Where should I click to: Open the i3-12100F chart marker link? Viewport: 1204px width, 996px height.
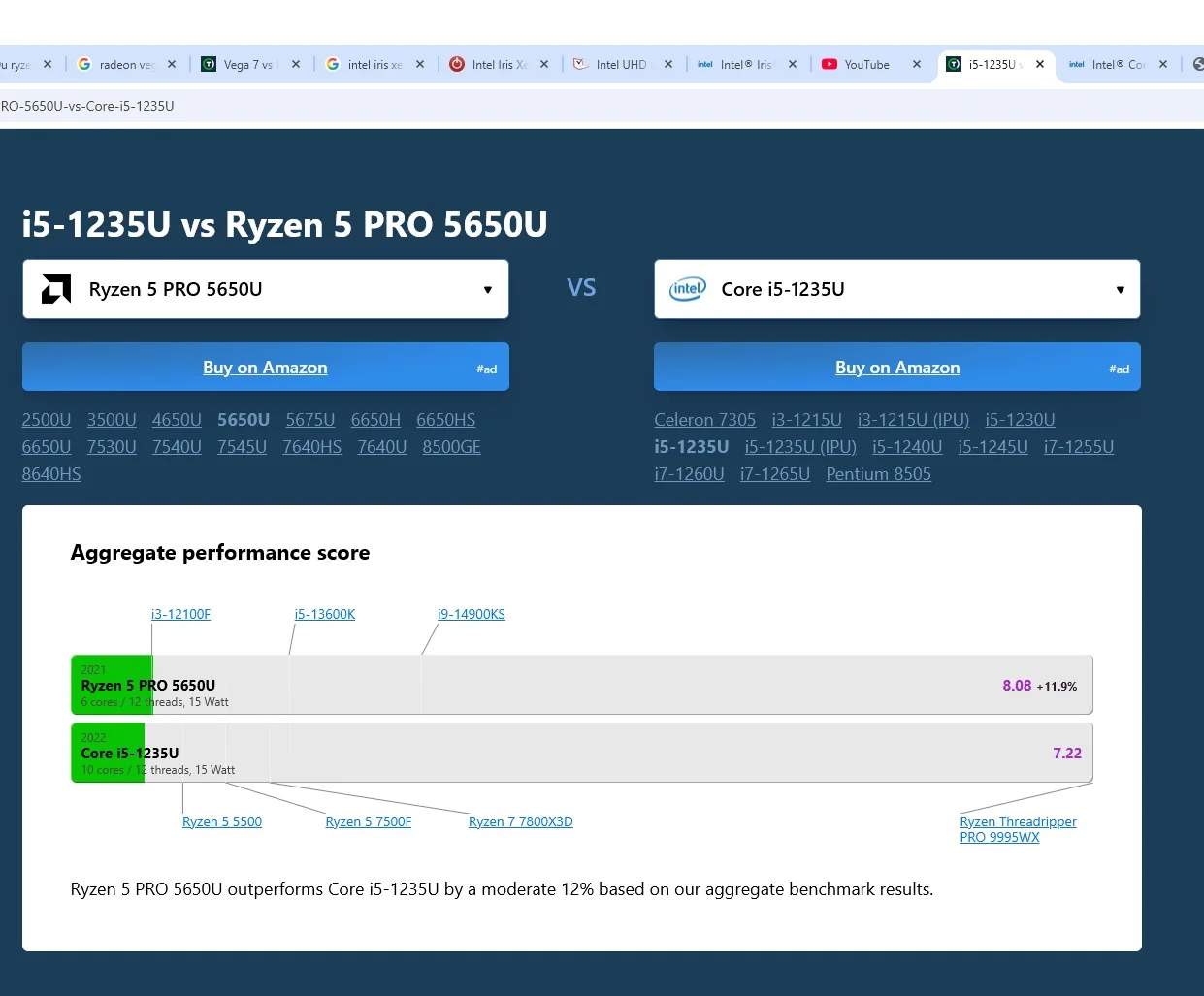pos(180,614)
